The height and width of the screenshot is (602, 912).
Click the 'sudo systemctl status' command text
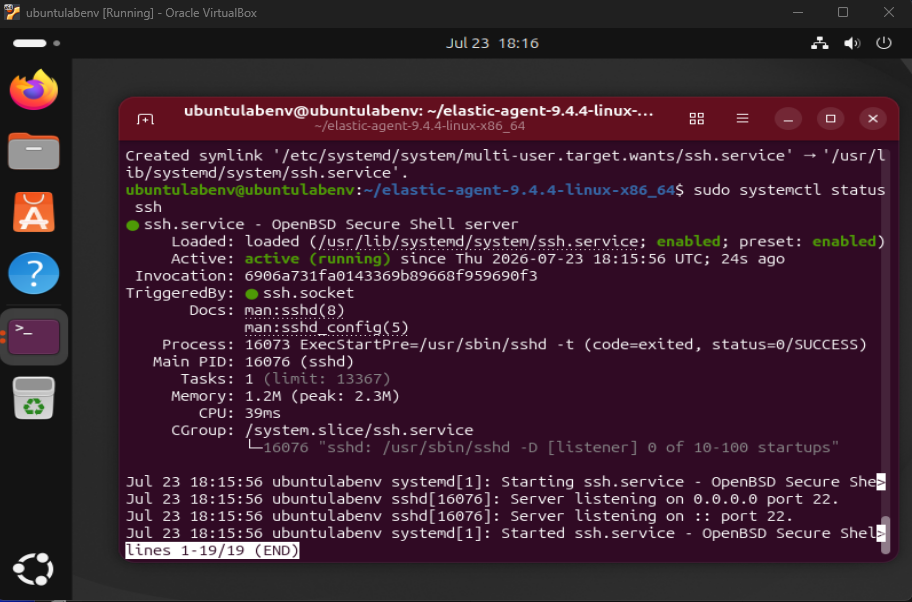pyautogui.click(x=789, y=190)
